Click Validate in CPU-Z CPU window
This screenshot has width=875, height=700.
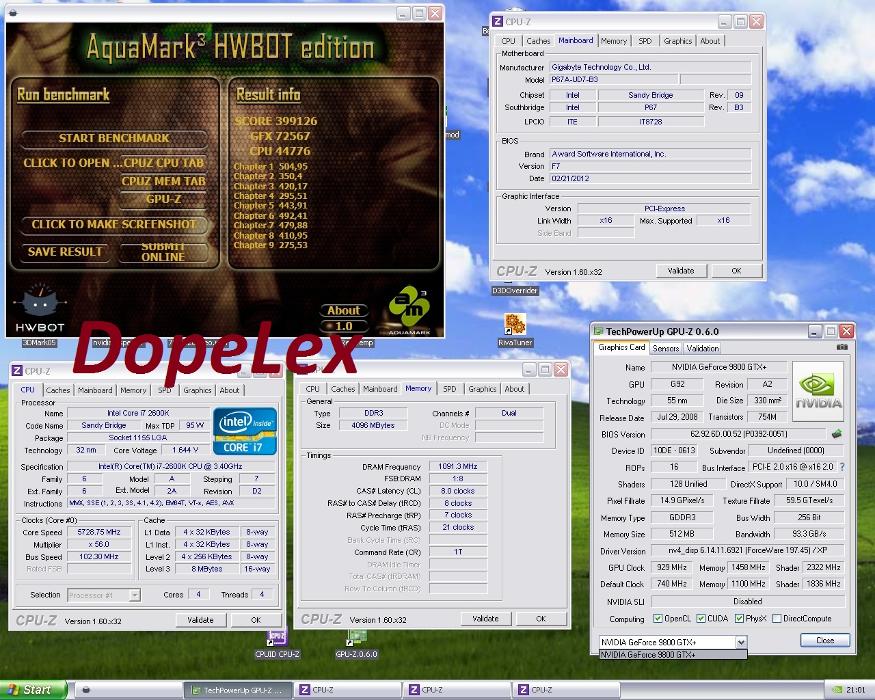200,620
